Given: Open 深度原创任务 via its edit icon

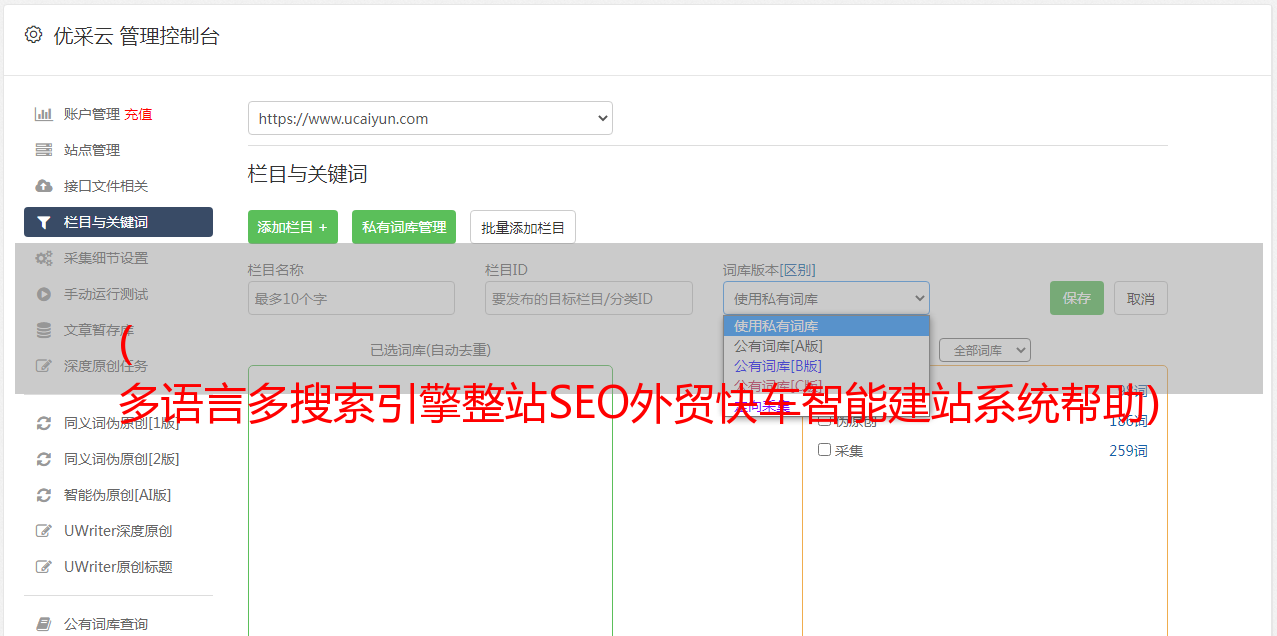Looking at the screenshot, I should [44, 366].
